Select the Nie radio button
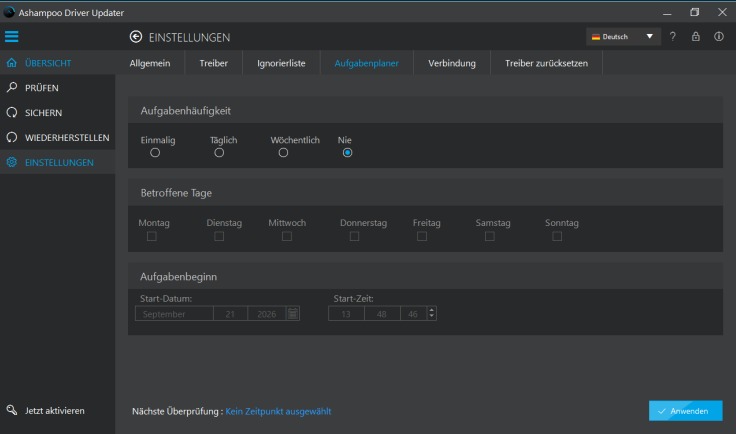 click(x=347, y=153)
